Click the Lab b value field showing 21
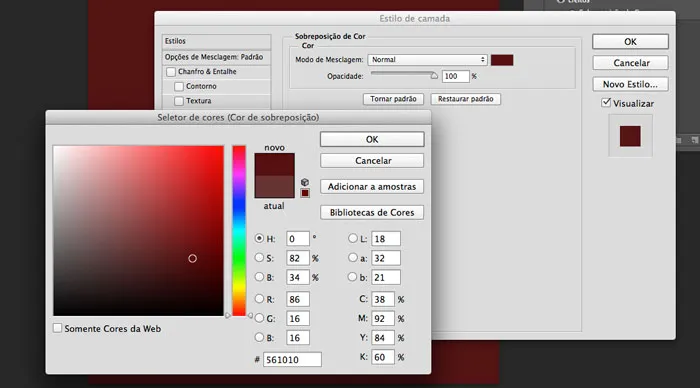 (385, 277)
